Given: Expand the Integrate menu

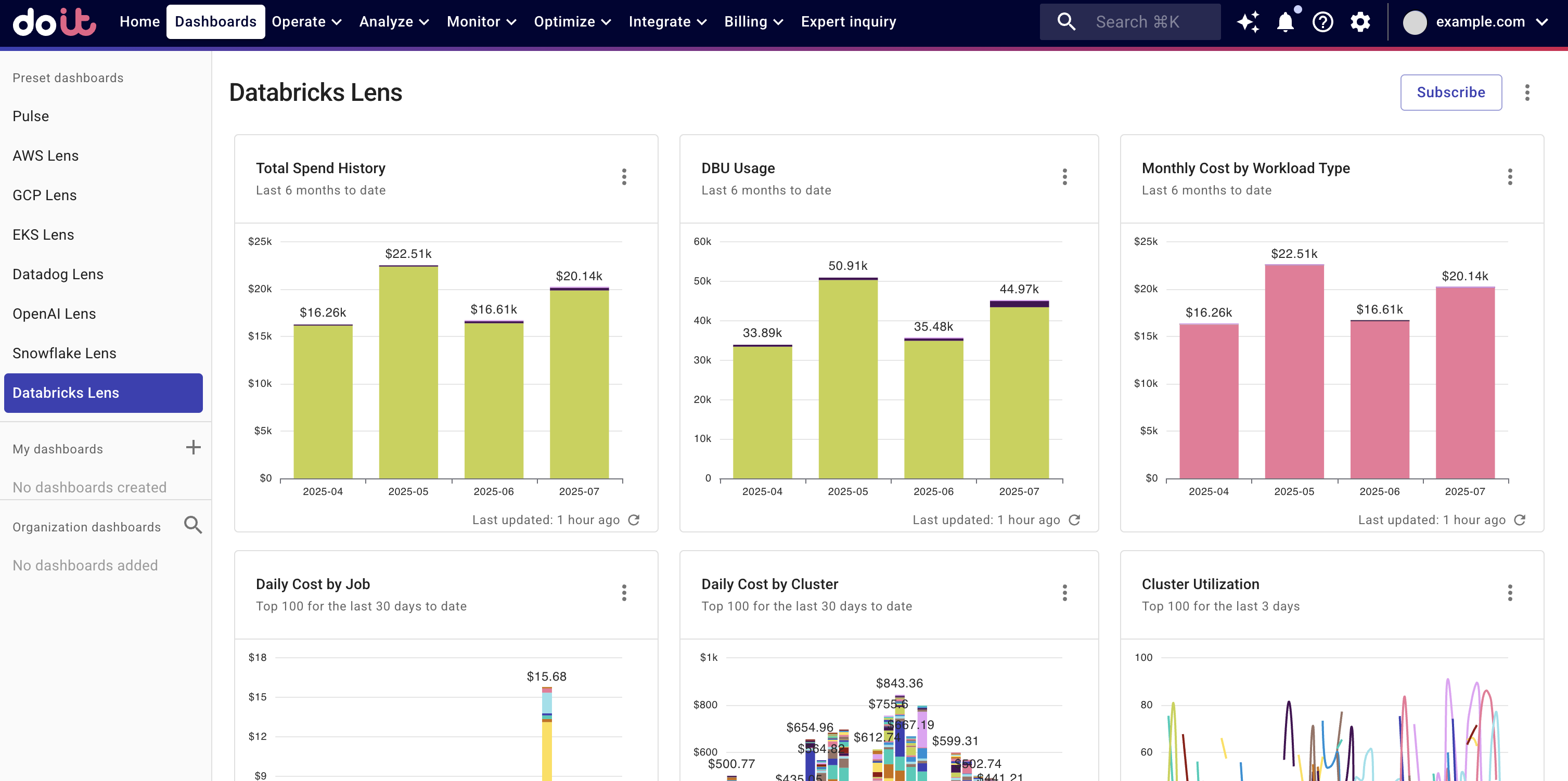Looking at the screenshot, I should [x=668, y=22].
